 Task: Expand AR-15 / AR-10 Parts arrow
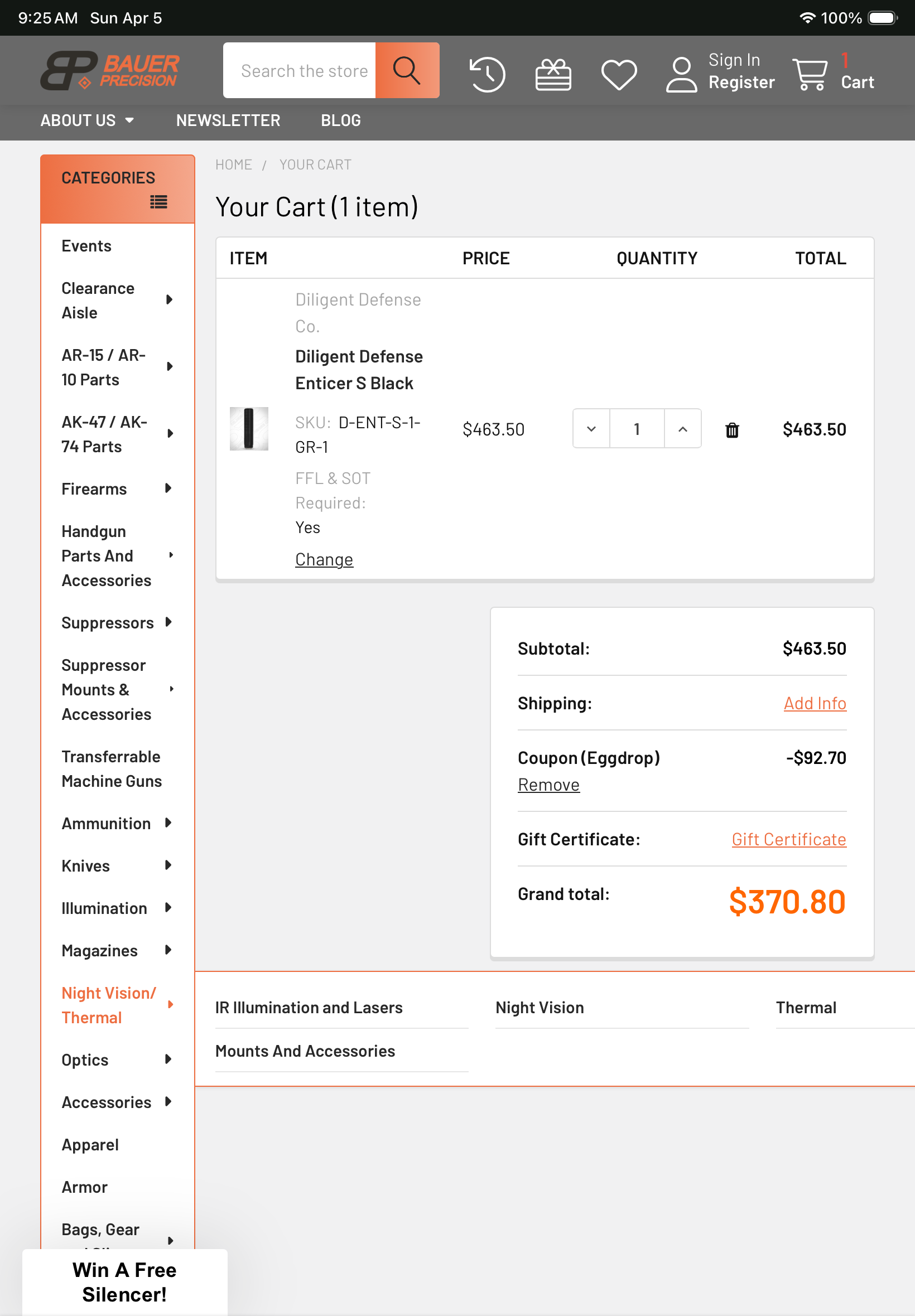pyautogui.click(x=169, y=367)
